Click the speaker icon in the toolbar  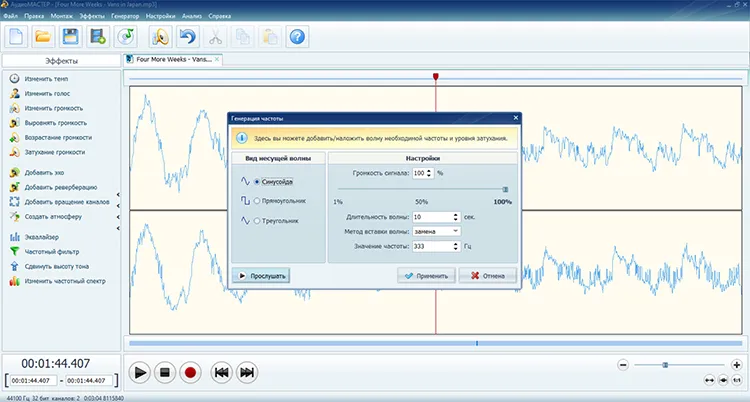point(160,36)
